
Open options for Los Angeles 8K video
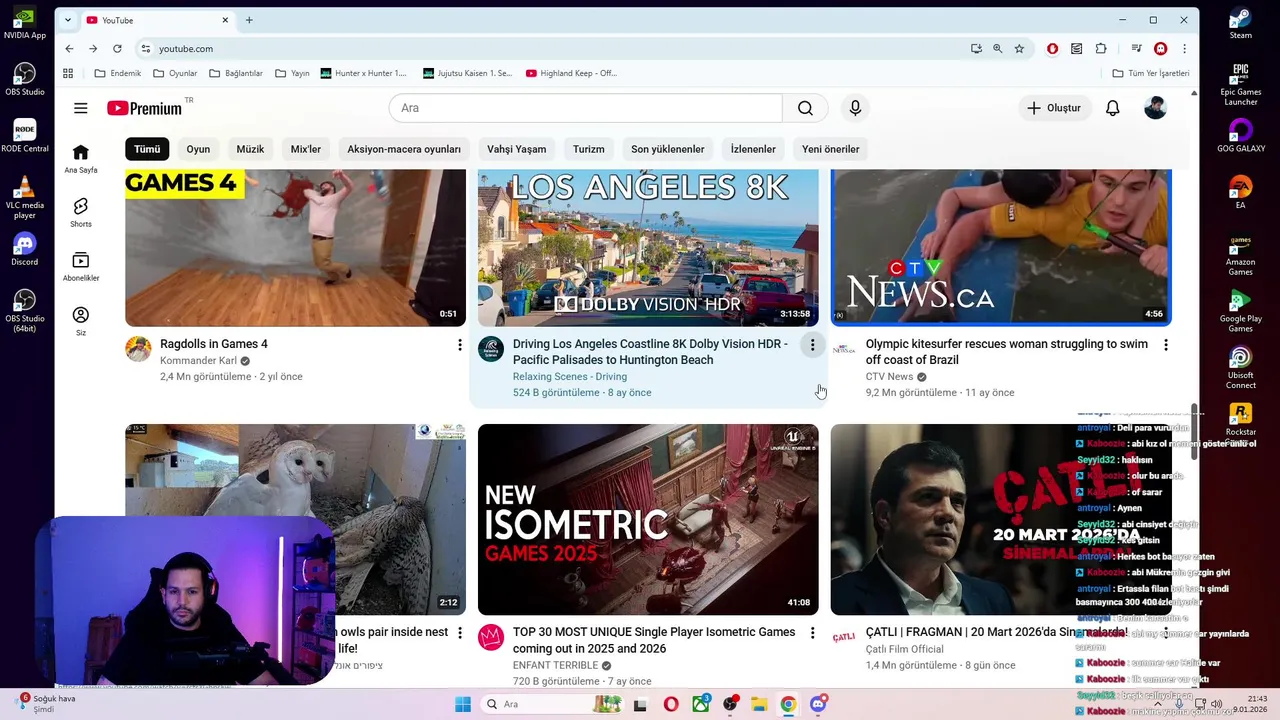[812, 345]
